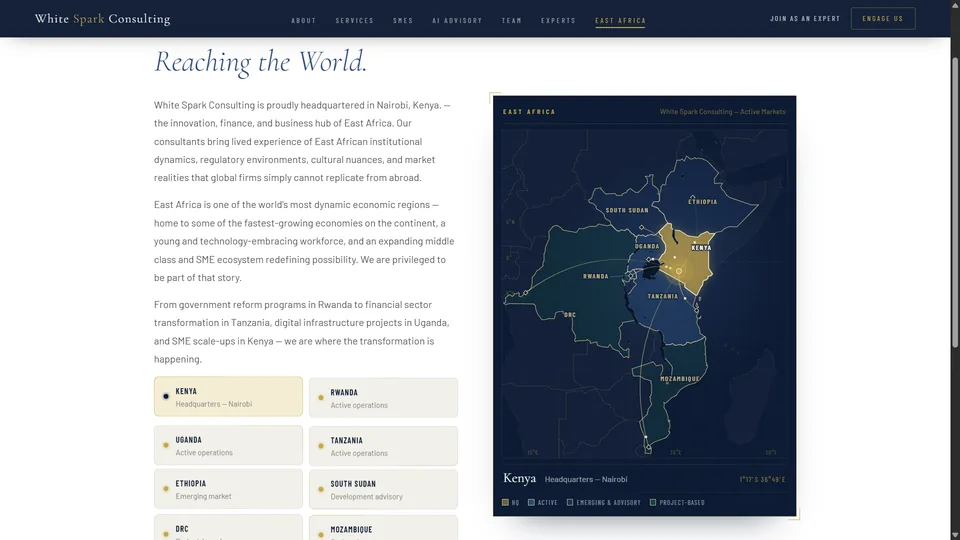Open the SMEs navigation item

[x=403, y=20]
